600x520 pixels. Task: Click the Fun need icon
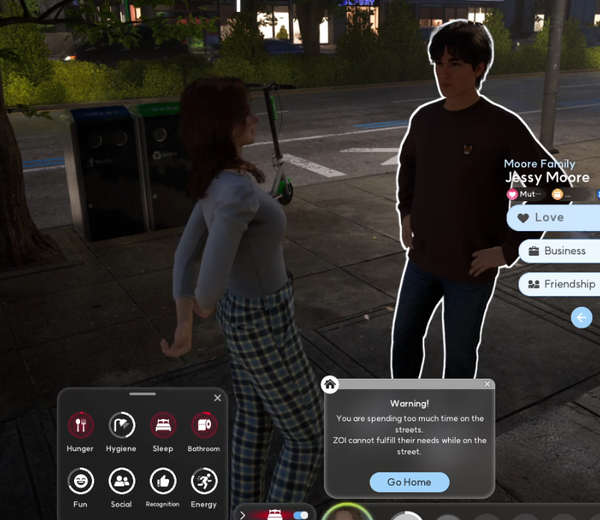tap(81, 481)
